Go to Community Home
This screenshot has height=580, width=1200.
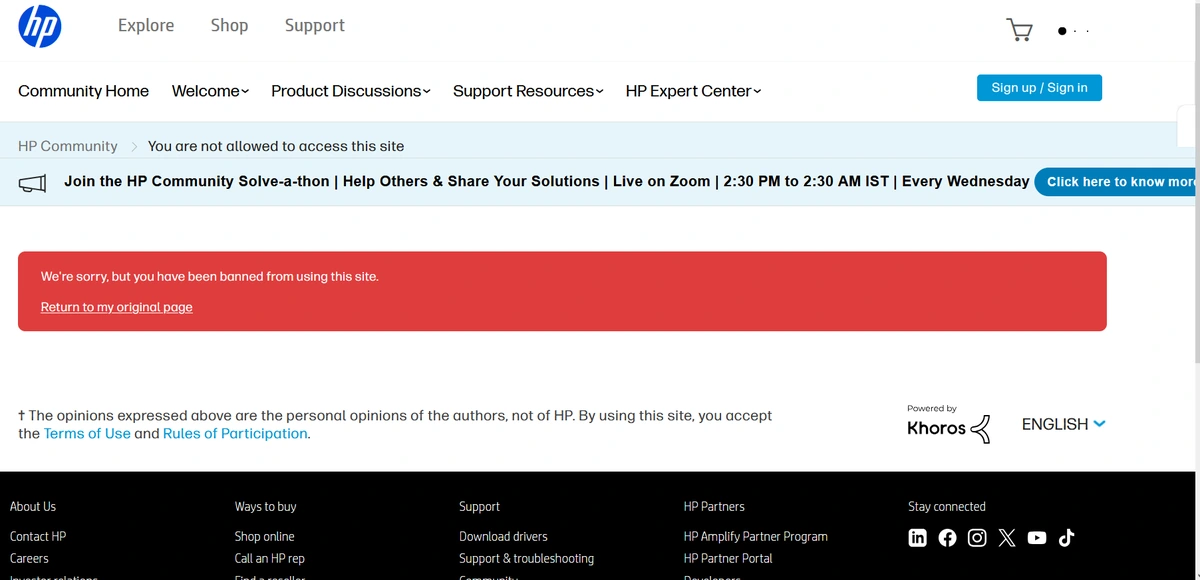coord(83,91)
